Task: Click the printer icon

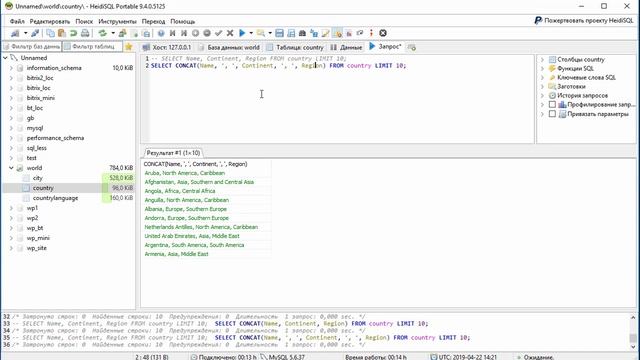Action: [85, 33]
